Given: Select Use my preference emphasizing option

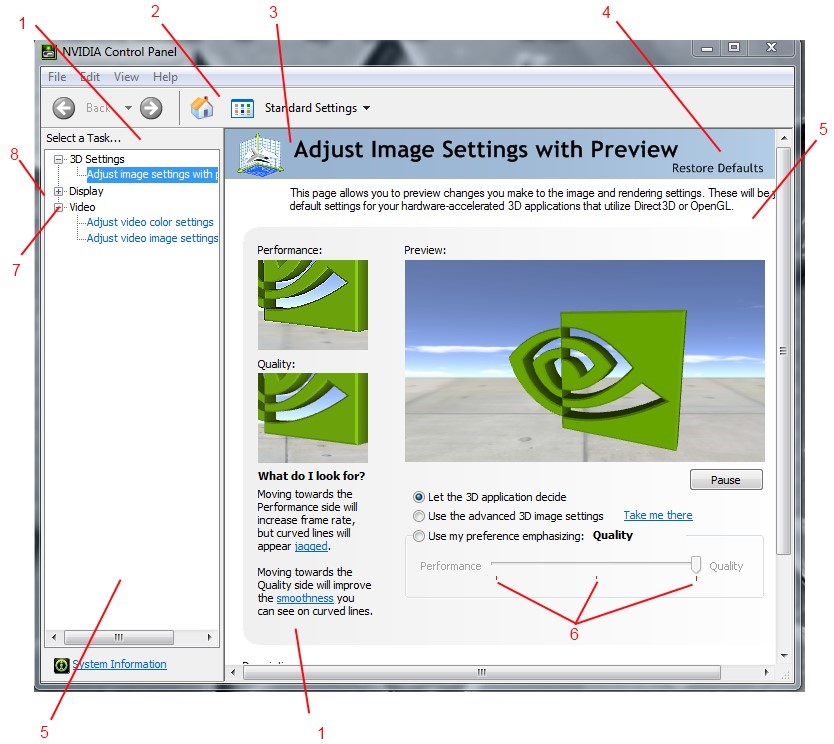Looking at the screenshot, I should [x=418, y=536].
